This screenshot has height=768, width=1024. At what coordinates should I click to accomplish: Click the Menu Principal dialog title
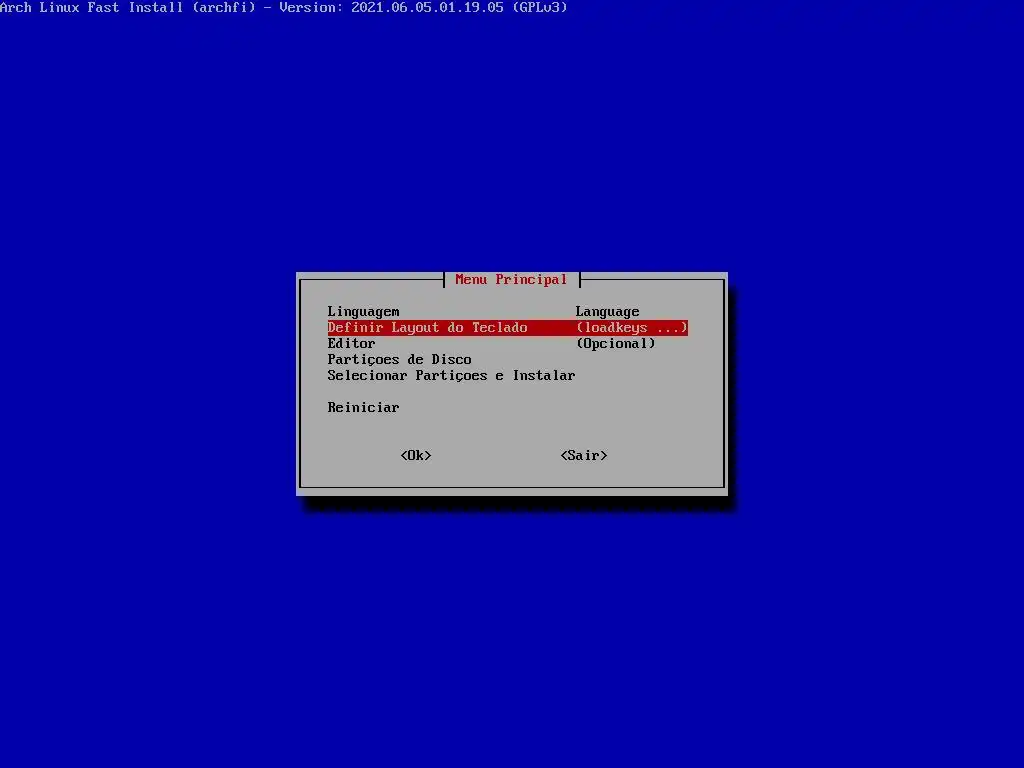click(x=511, y=280)
